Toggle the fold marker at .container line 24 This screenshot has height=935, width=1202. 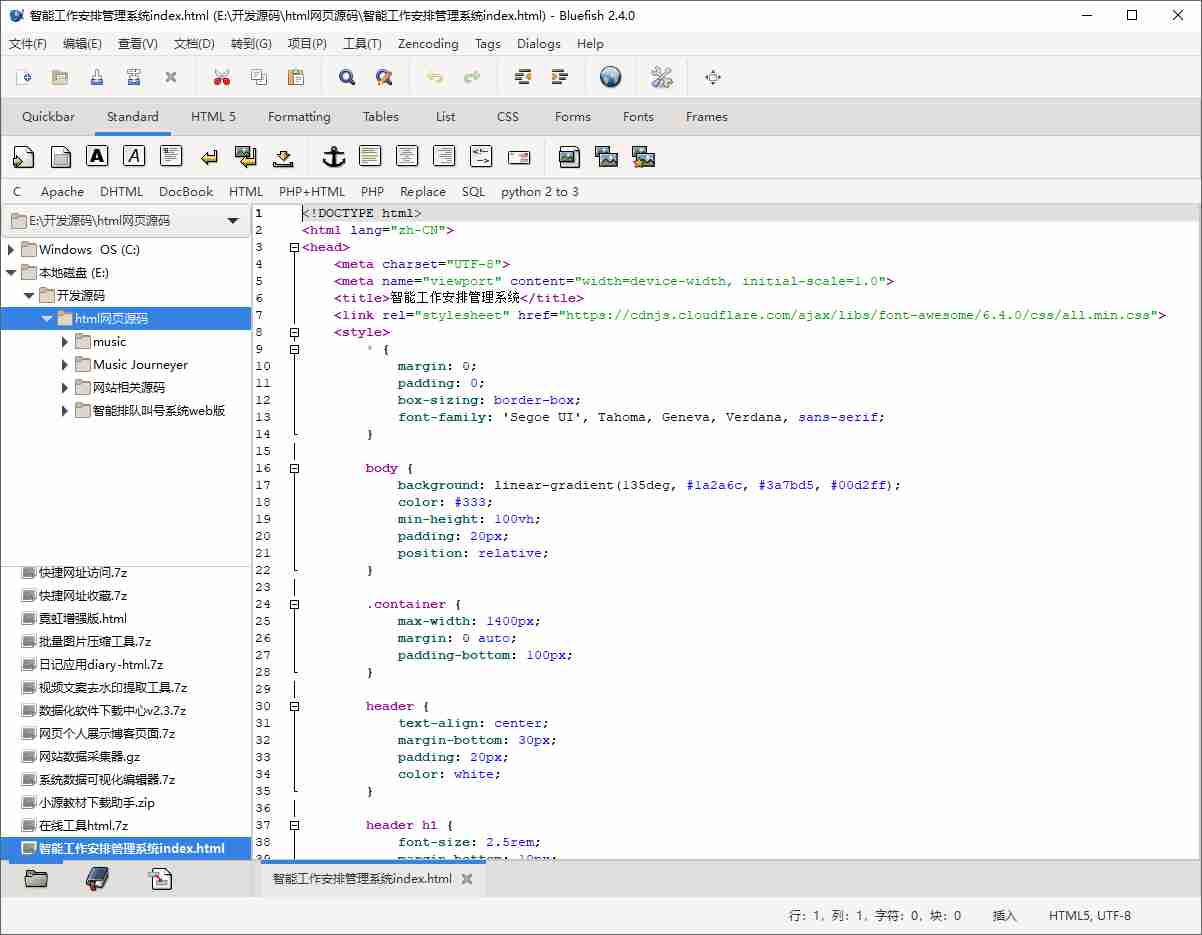[x=293, y=604]
